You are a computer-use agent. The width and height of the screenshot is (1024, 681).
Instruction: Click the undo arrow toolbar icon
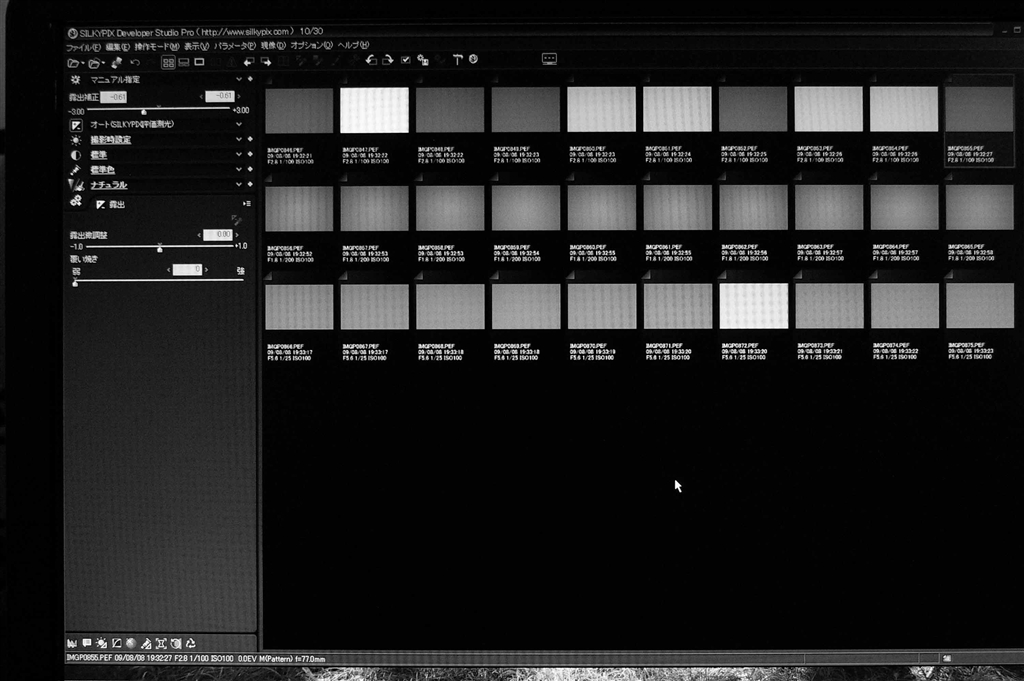coord(135,63)
